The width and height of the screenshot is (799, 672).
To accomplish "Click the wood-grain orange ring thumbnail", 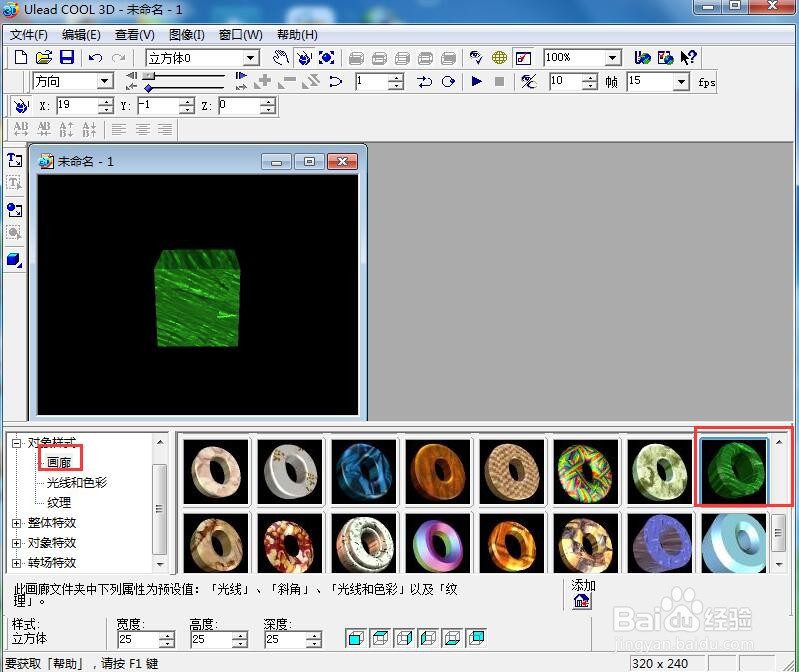I will [x=437, y=472].
